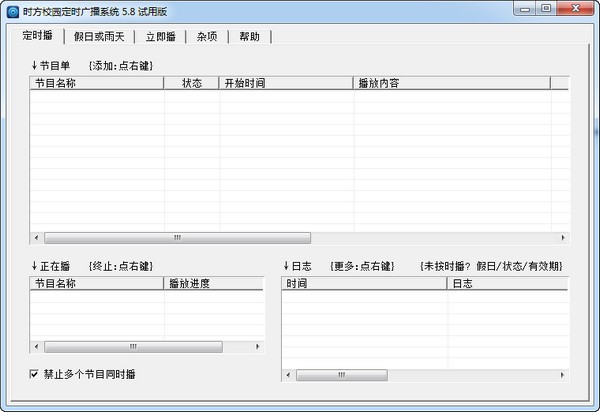The width and height of the screenshot is (600, 412).
Task: Maximize the broadcast system window
Action: (546, 8)
